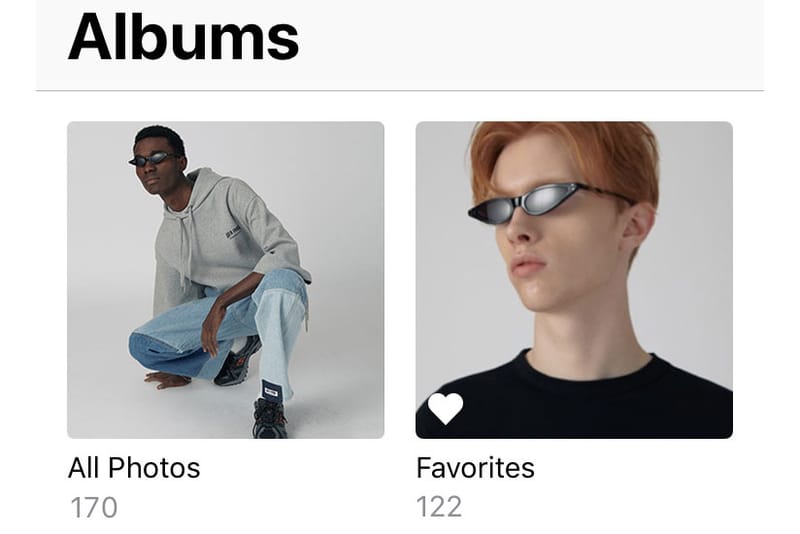Click the crouching man's sunglasses

pyautogui.click(x=152, y=159)
